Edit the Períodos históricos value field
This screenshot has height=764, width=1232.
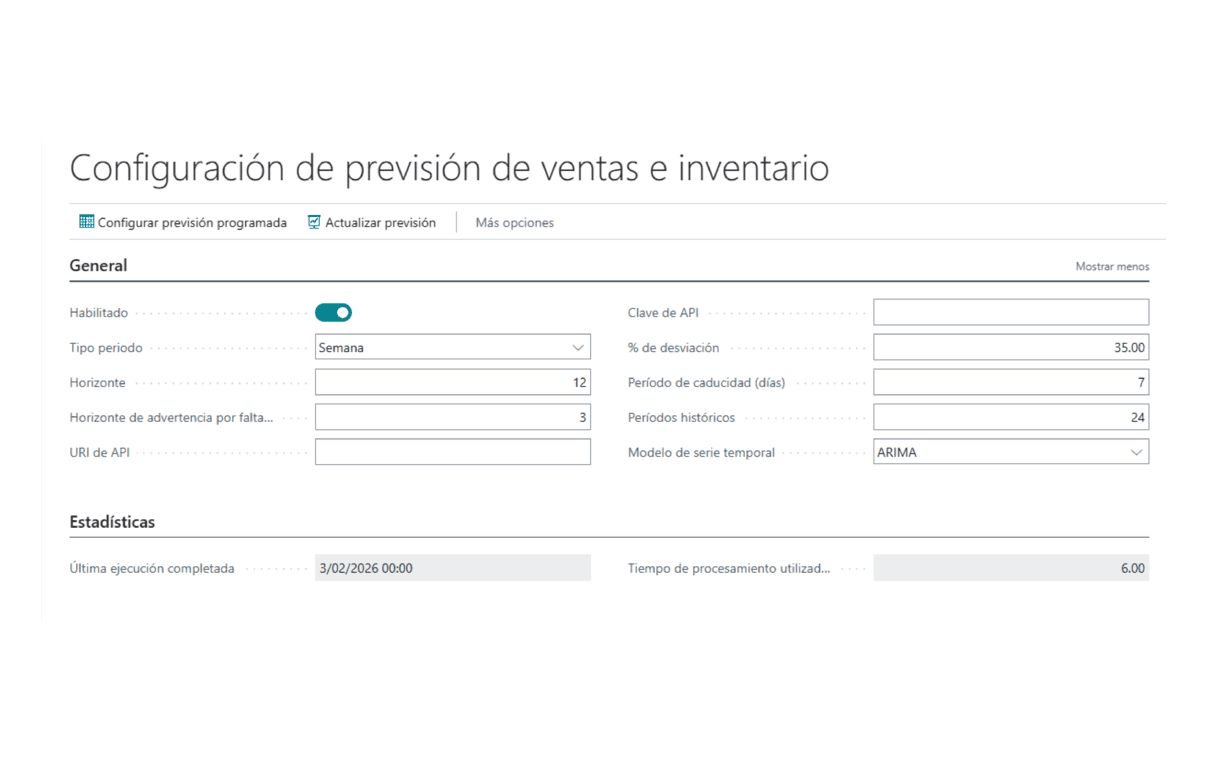point(1010,417)
